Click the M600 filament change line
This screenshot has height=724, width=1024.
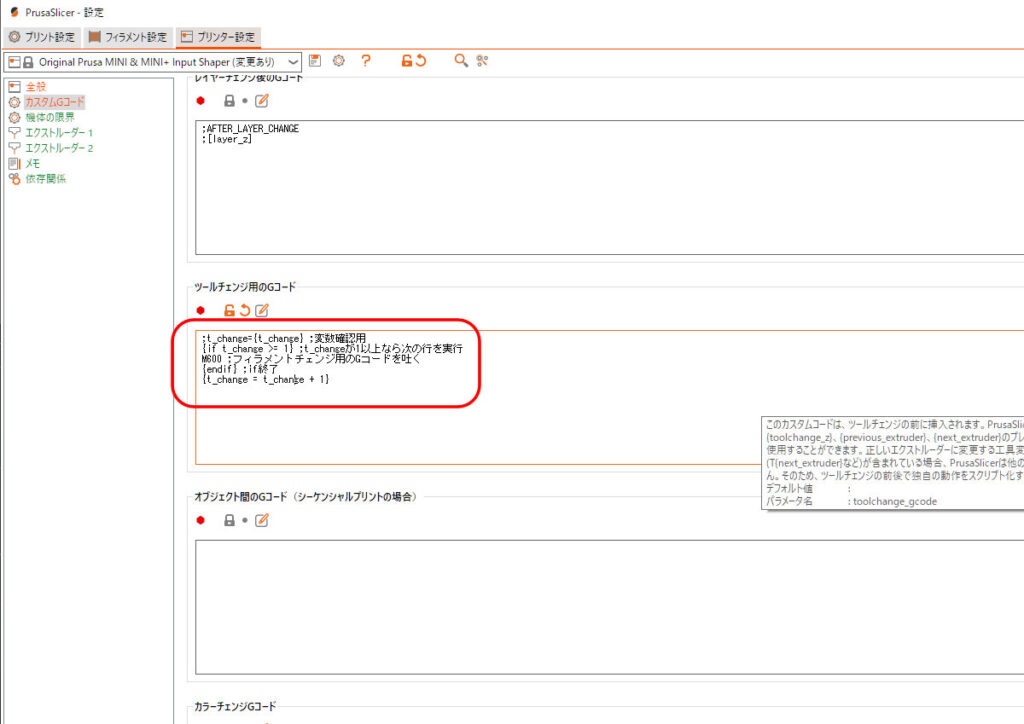311,359
